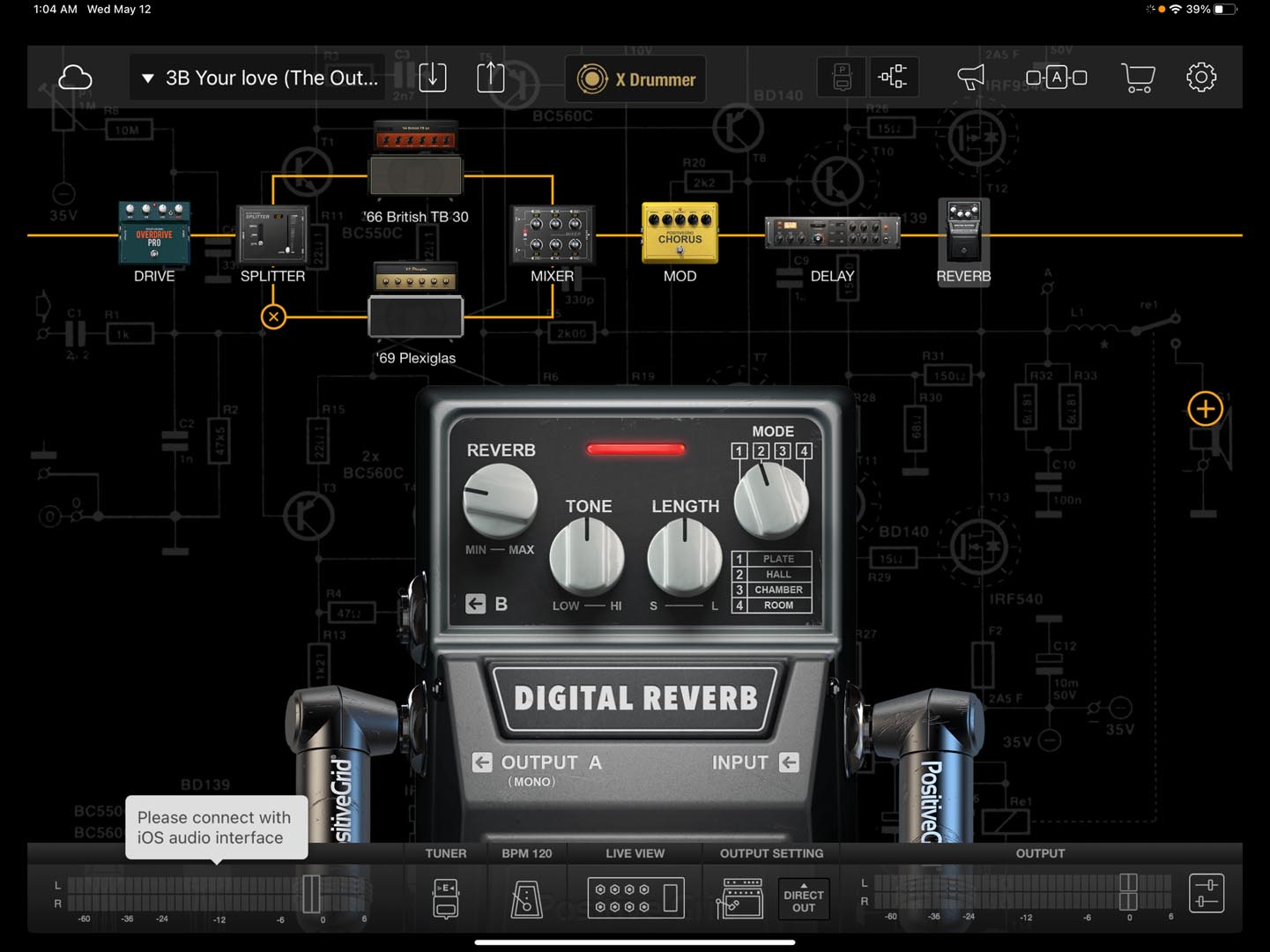Open the TUNER
The image size is (1270, 952).
tap(446, 897)
